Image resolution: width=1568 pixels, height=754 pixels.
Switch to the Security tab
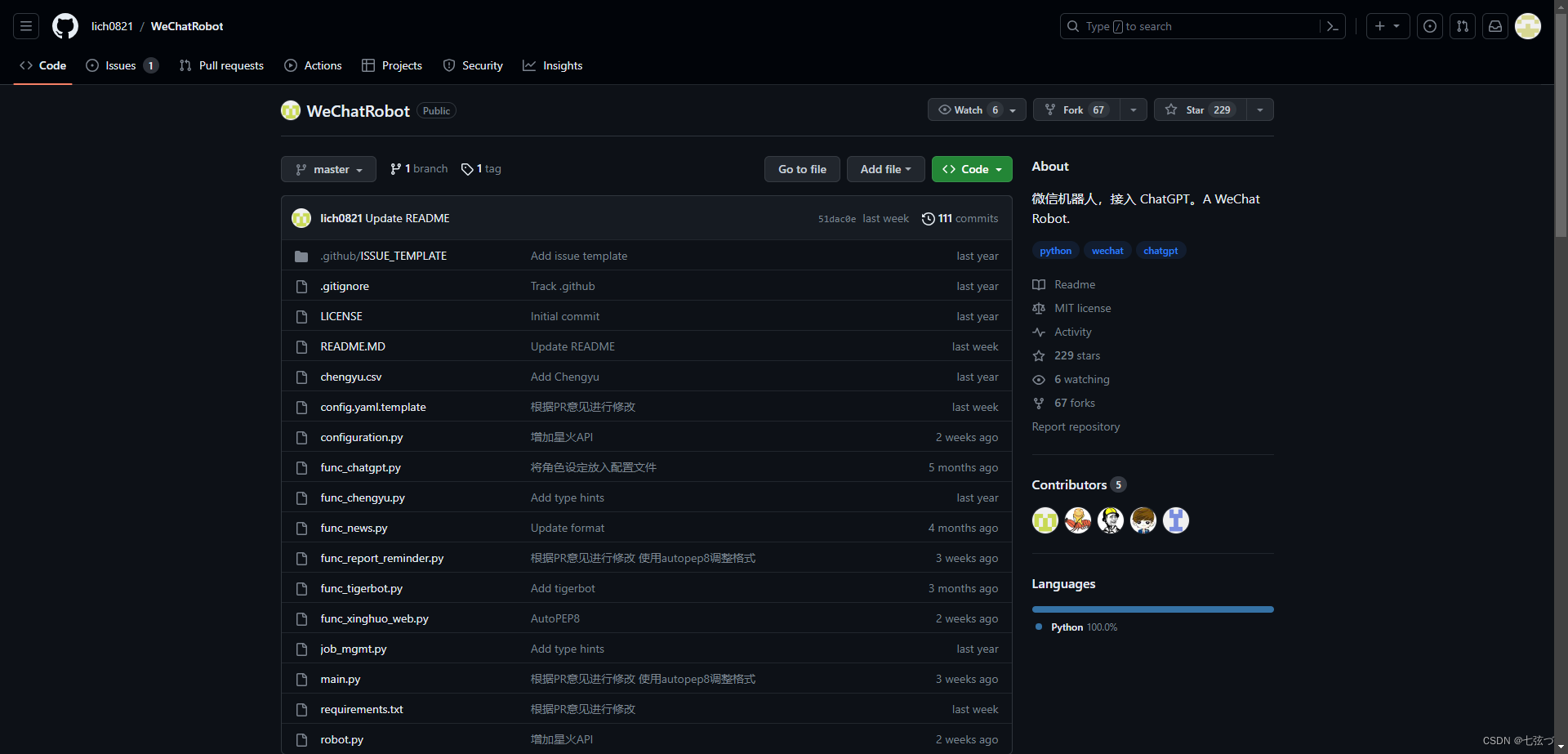click(x=473, y=65)
